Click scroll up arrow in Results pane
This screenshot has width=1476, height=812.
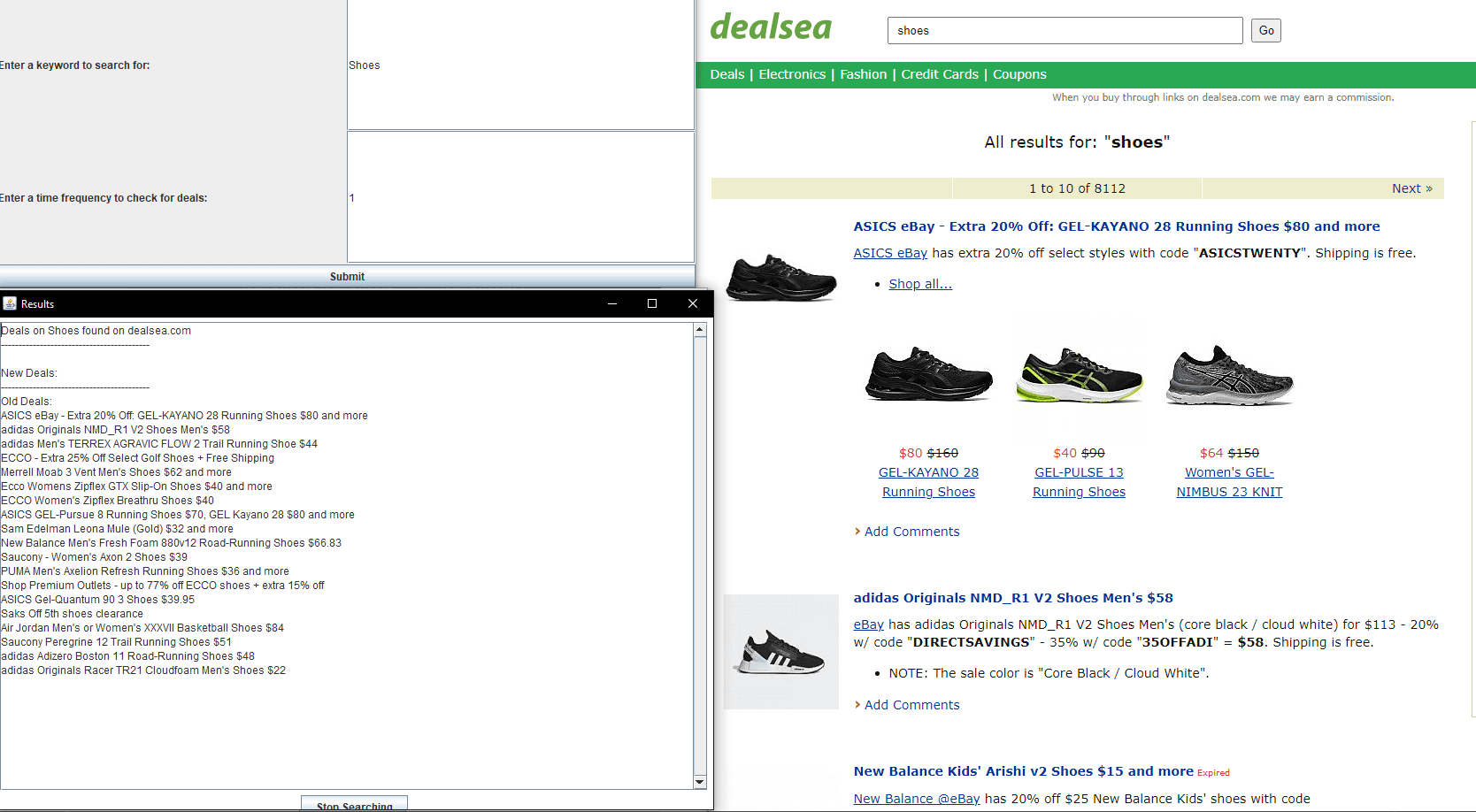click(x=700, y=330)
